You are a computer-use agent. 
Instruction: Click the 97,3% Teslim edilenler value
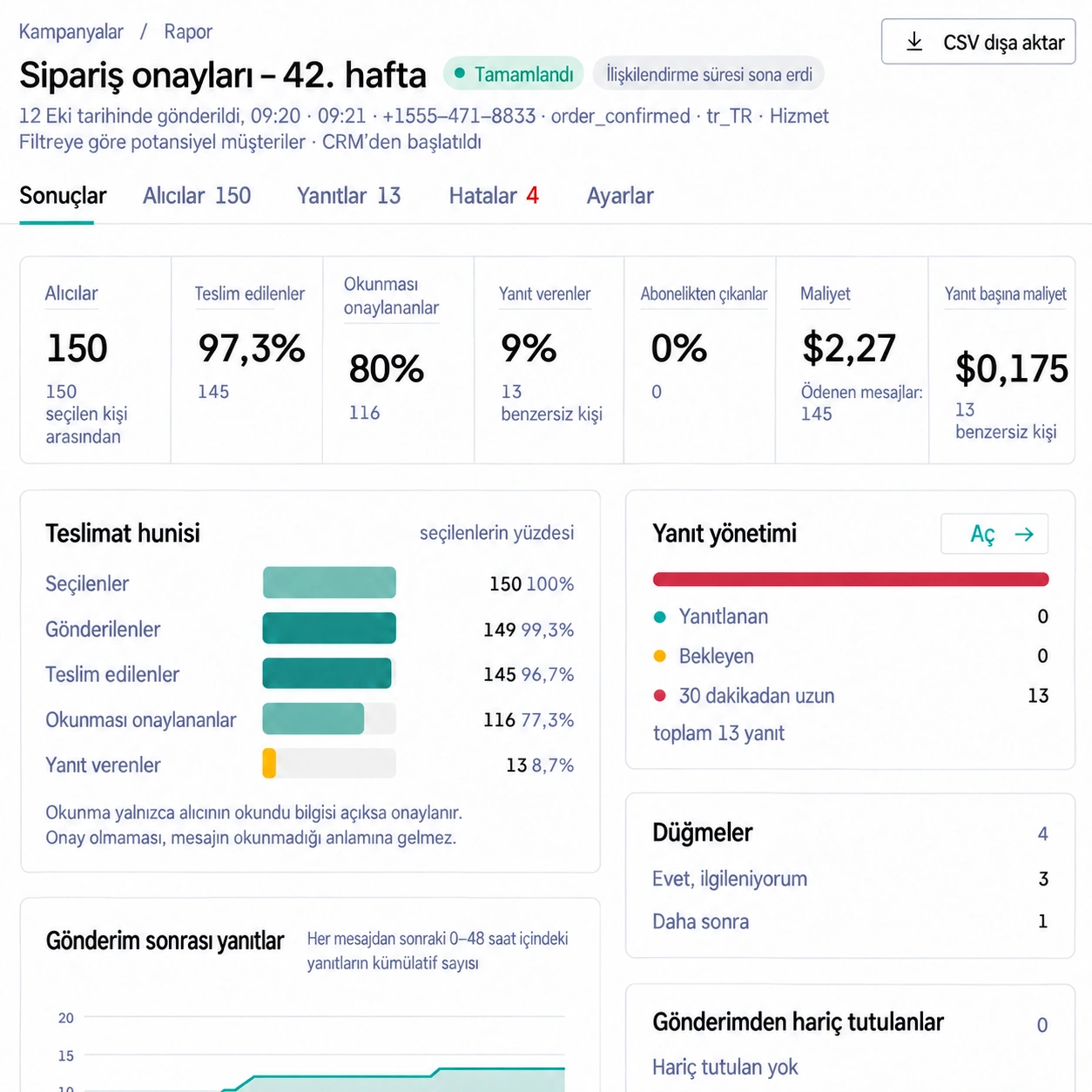click(252, 348)
